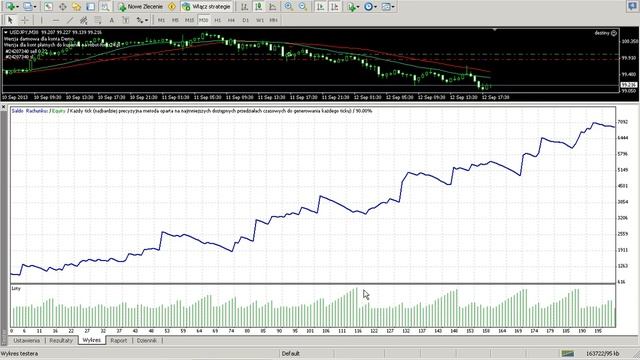Open the Profiles icon
Screen dimensions: 640x360
coord(27,7)
